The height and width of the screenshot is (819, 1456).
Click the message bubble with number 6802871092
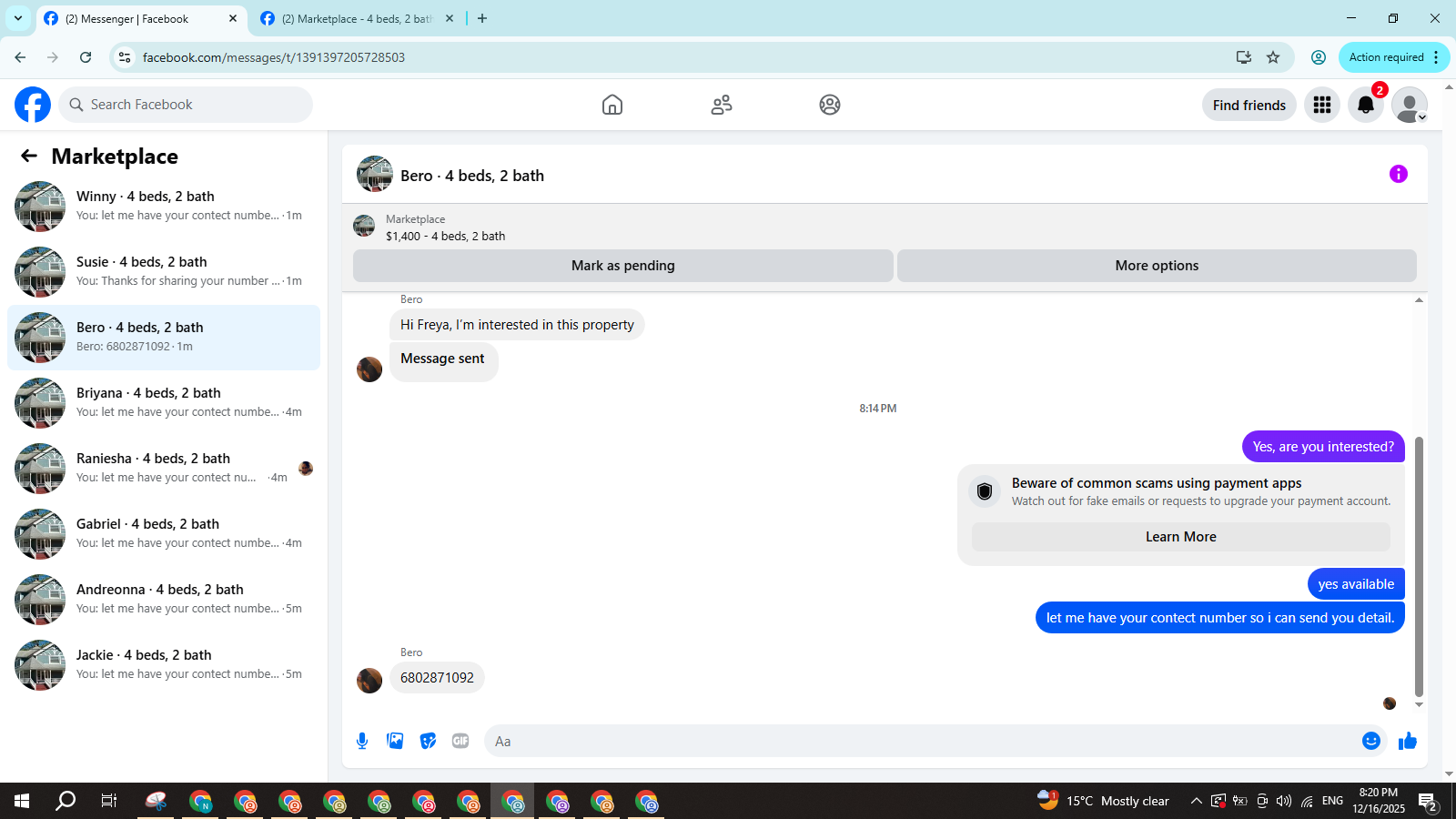coord(437,678)
